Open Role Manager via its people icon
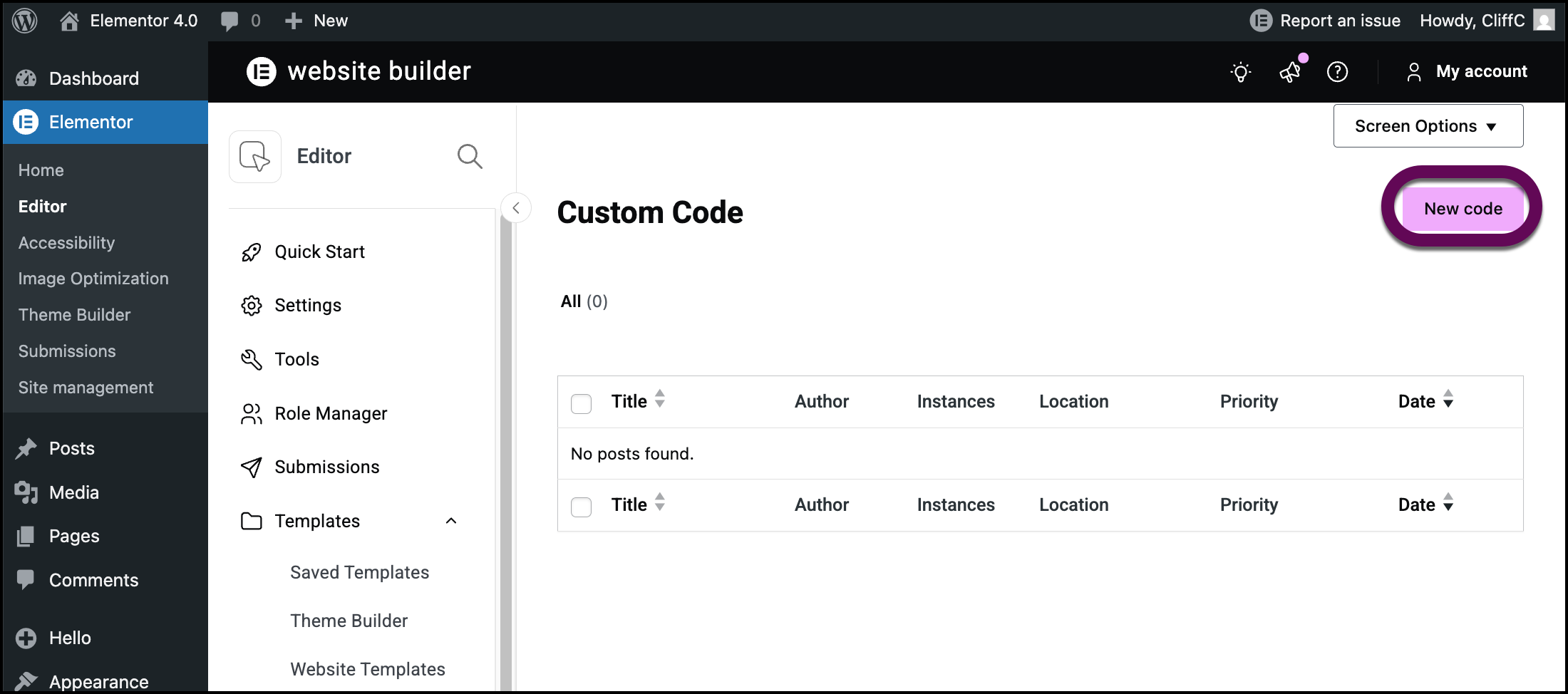The image size is (1568, 694). tap(251, 413)
